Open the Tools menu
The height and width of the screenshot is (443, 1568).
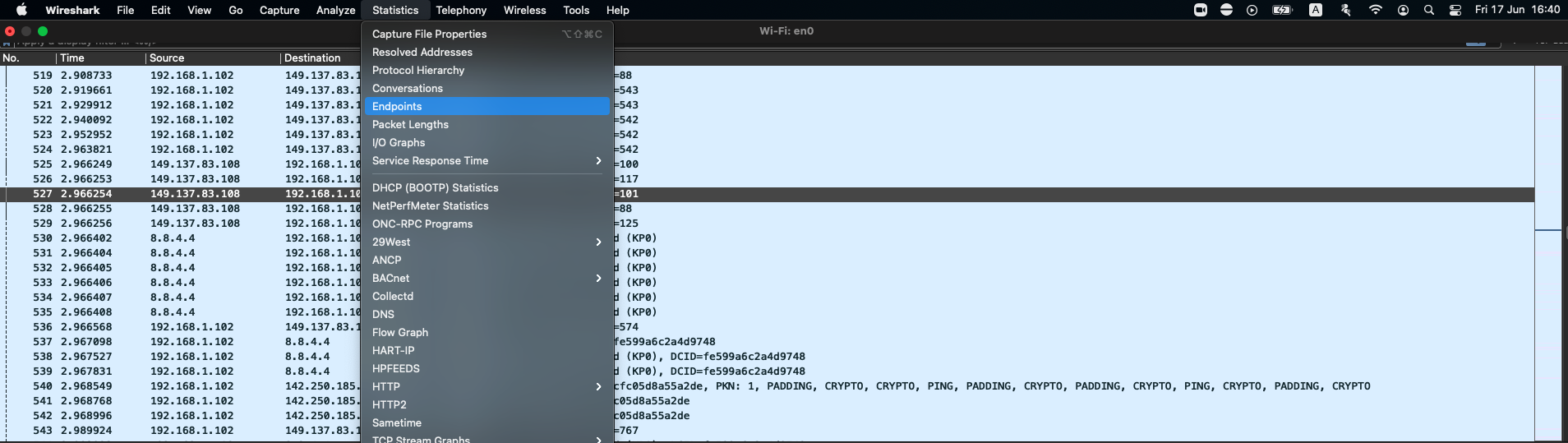[x=576, y=10]
